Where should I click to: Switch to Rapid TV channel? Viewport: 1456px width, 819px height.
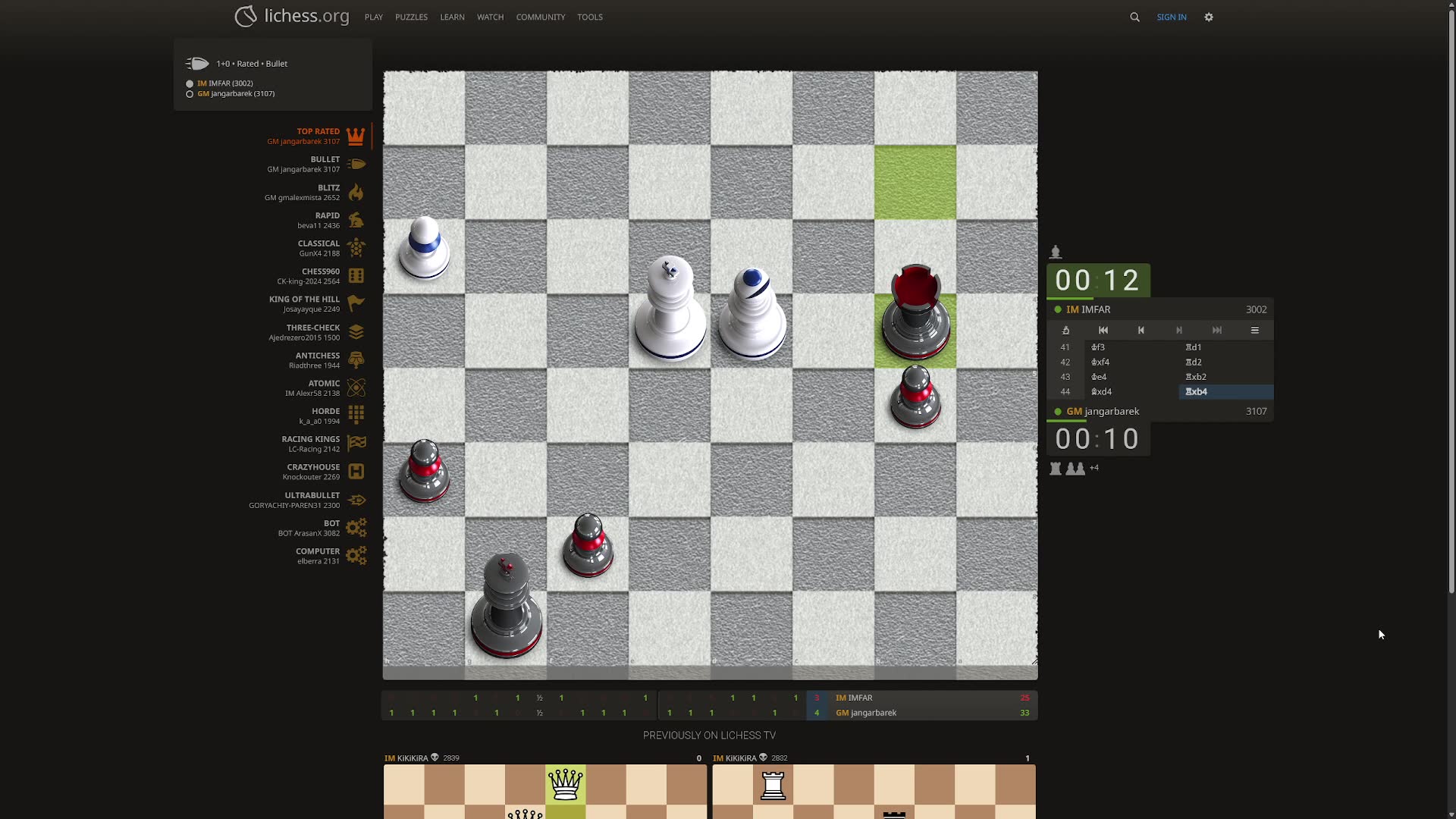[x=355, y=221]
